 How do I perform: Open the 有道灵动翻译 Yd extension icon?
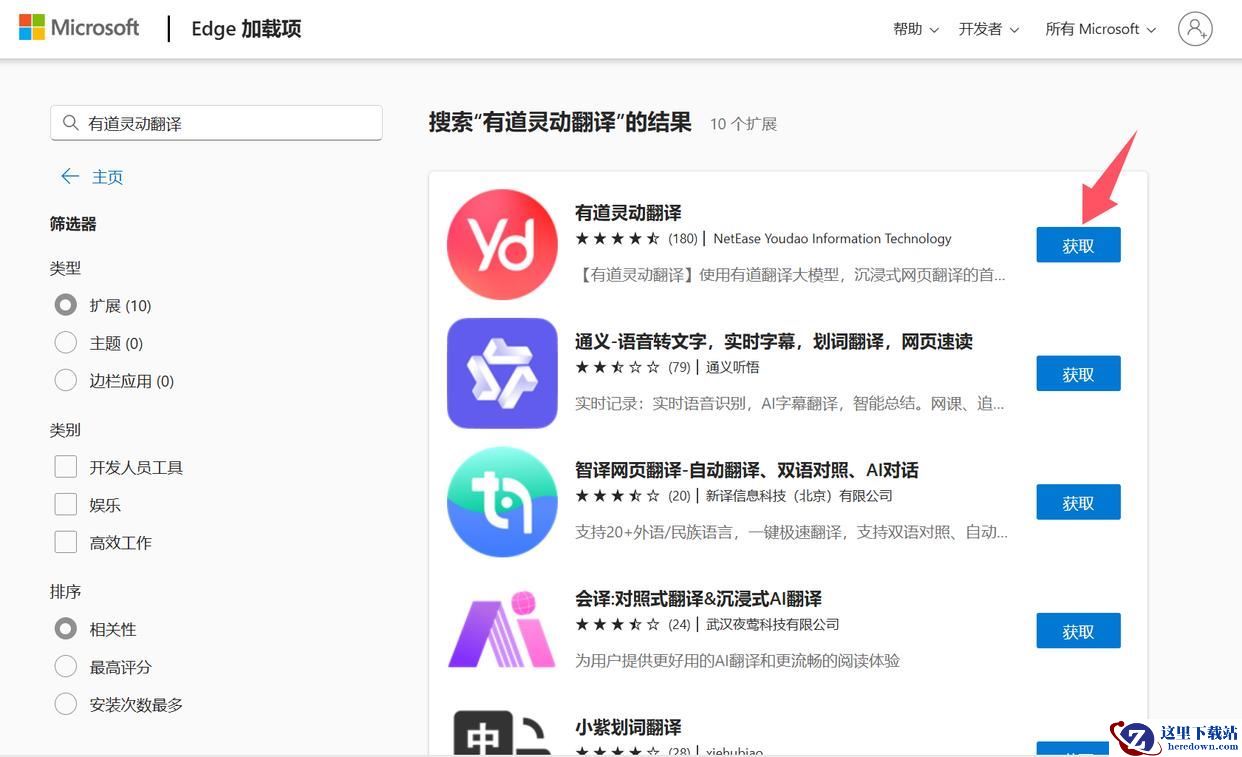tap(502, 244)
